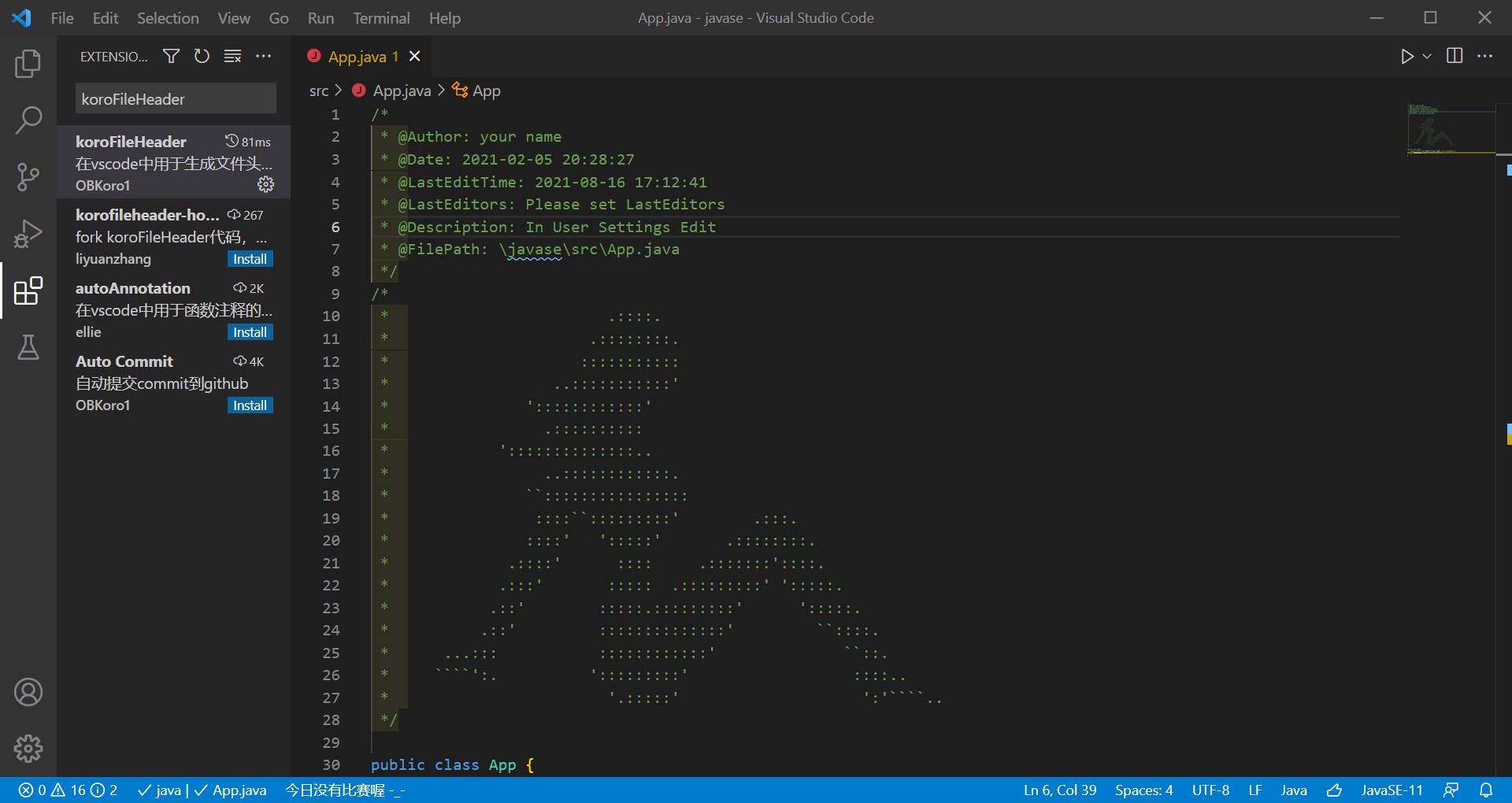Click JavaSE-11 runtime status item

1392,790
